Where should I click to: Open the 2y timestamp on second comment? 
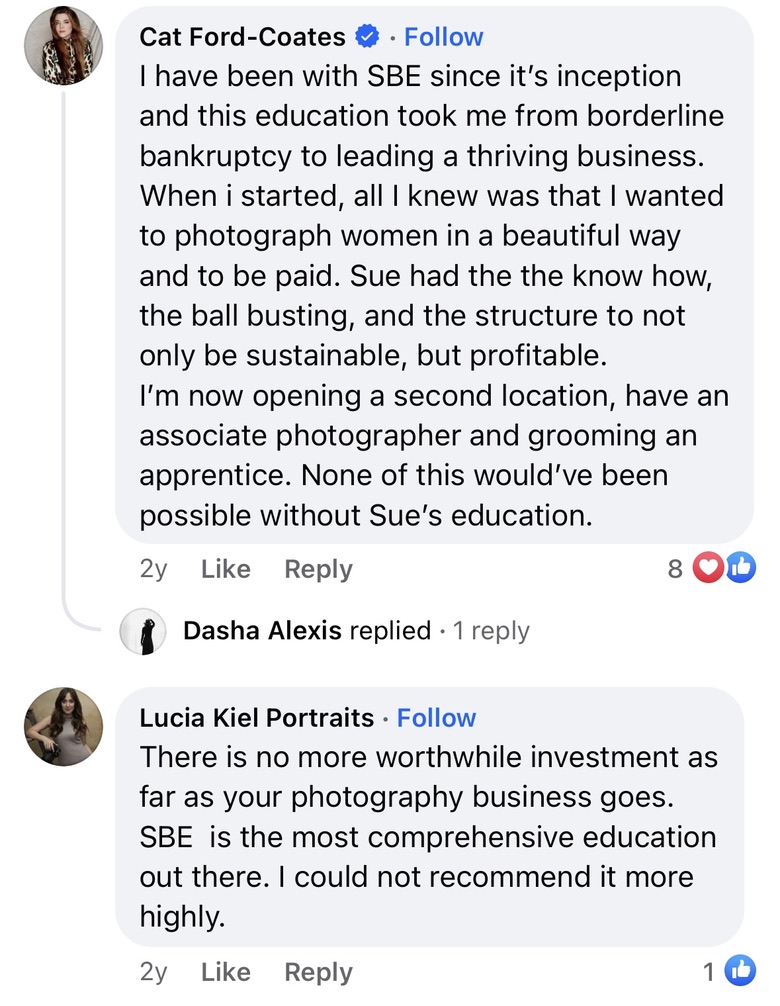point(154,972)
